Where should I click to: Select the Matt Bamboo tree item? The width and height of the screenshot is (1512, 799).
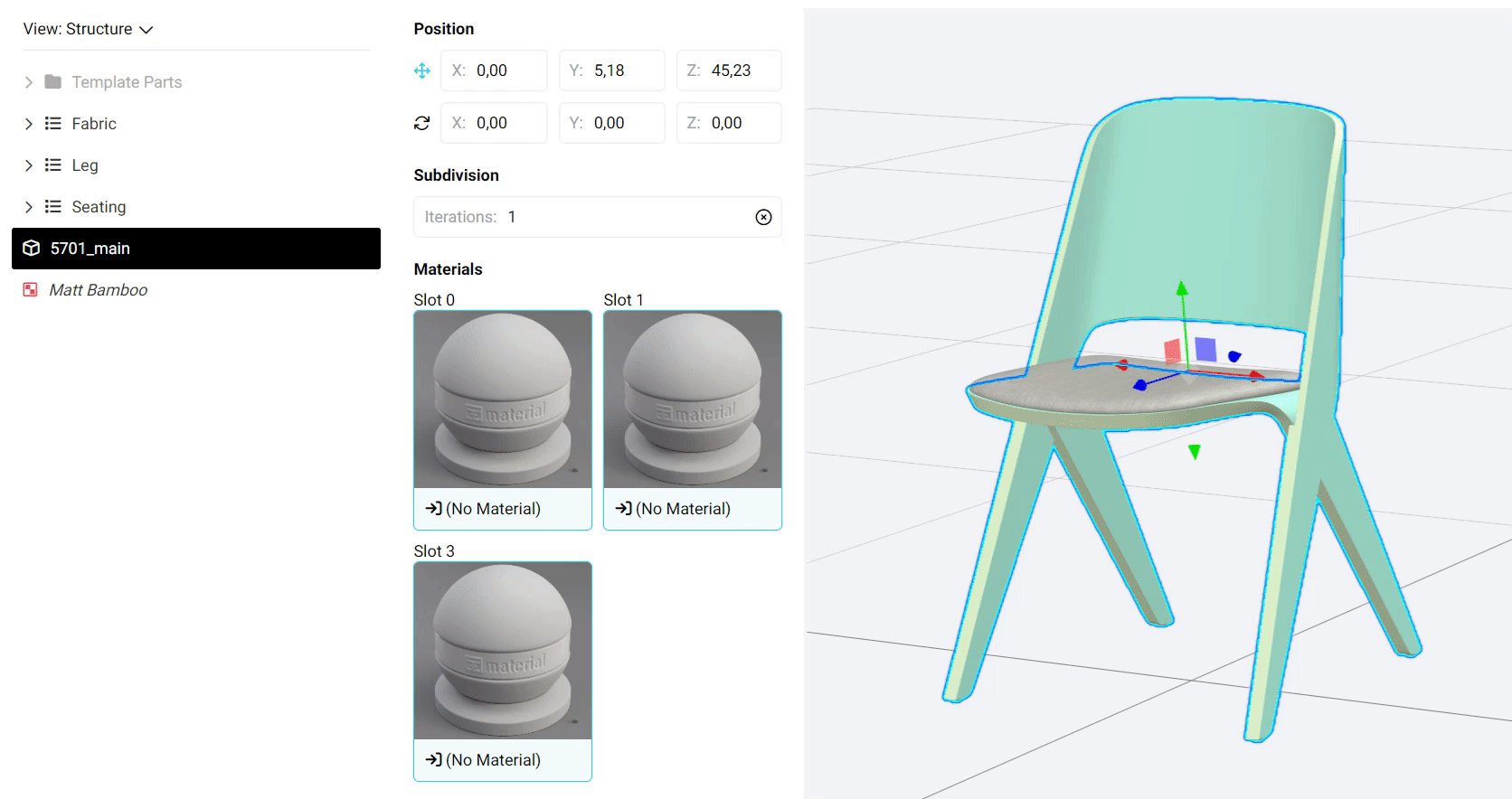98,290
